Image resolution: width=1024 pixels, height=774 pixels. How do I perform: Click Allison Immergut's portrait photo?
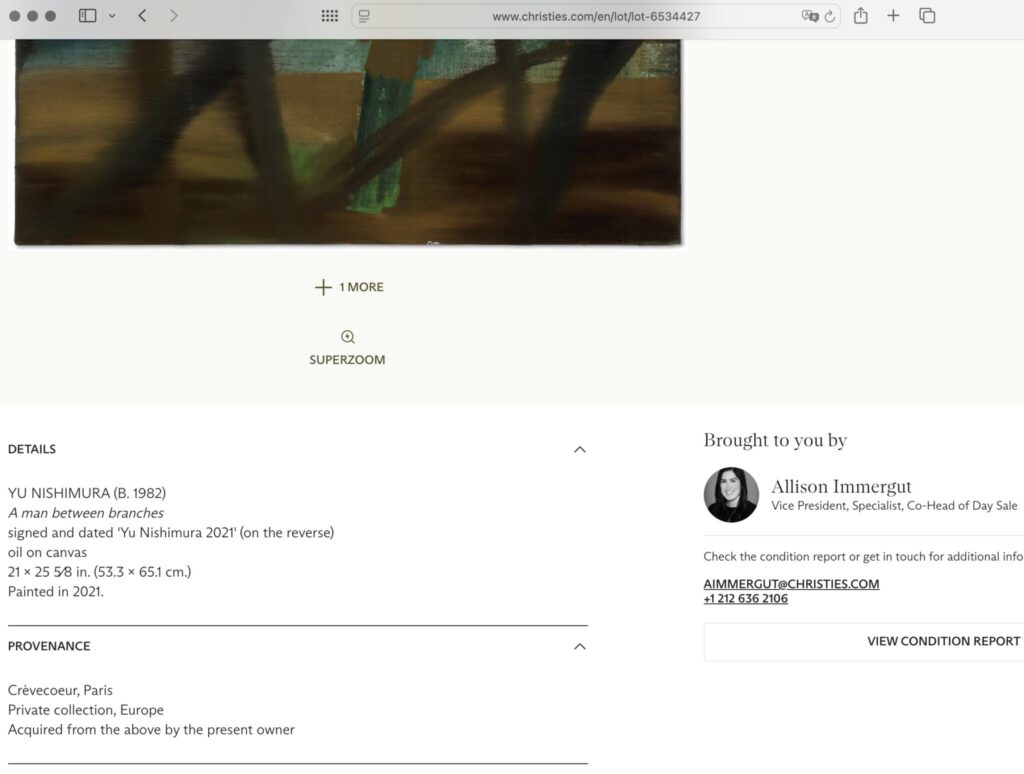[731, 494]
